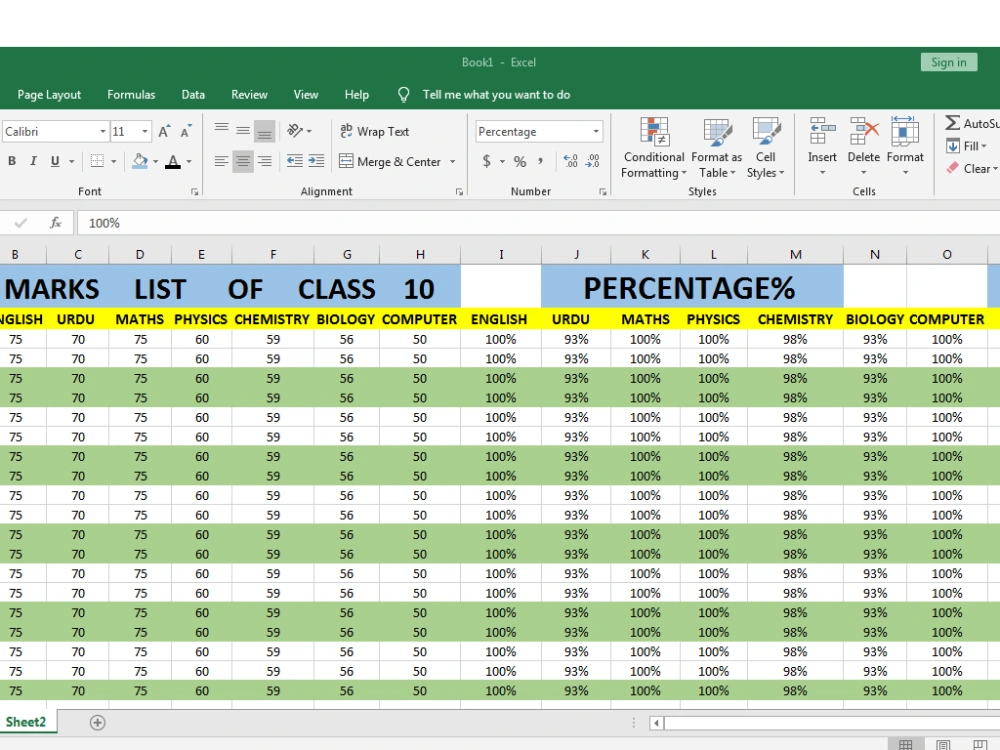Click the AutoSum sigma icon
The image size is (1000, 750).
952,123
